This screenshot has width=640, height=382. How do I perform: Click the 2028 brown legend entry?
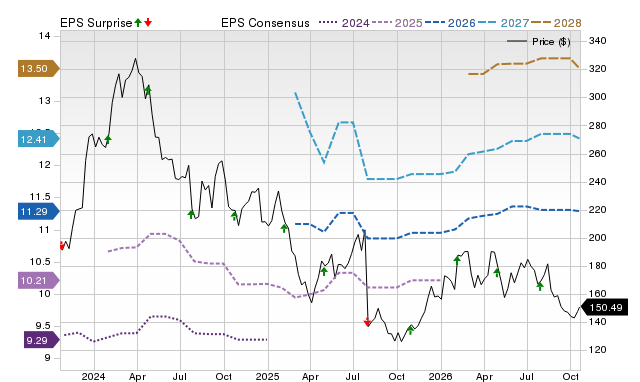[556, 23]
